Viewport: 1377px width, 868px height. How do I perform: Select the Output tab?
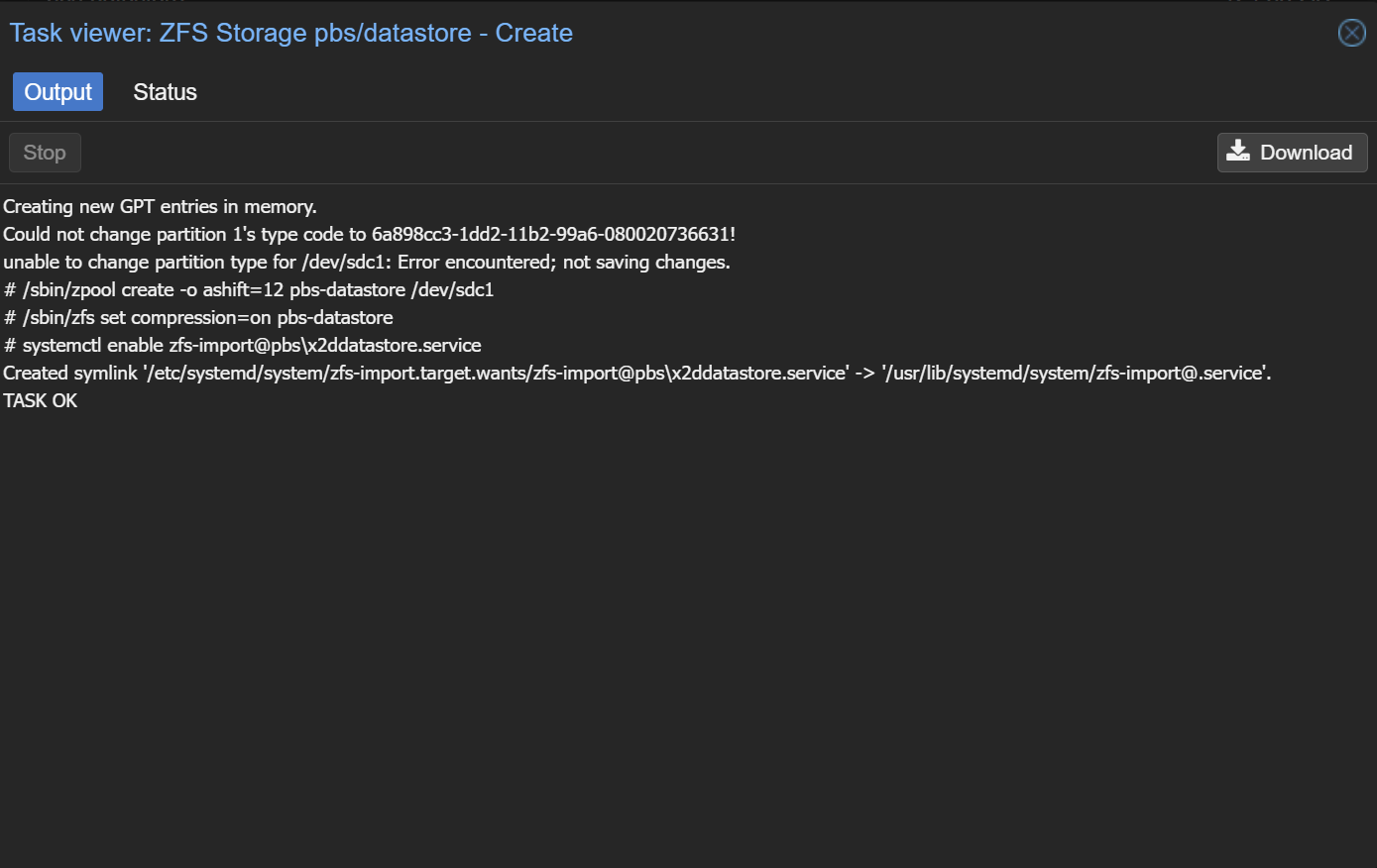click(x=57, y=92)
